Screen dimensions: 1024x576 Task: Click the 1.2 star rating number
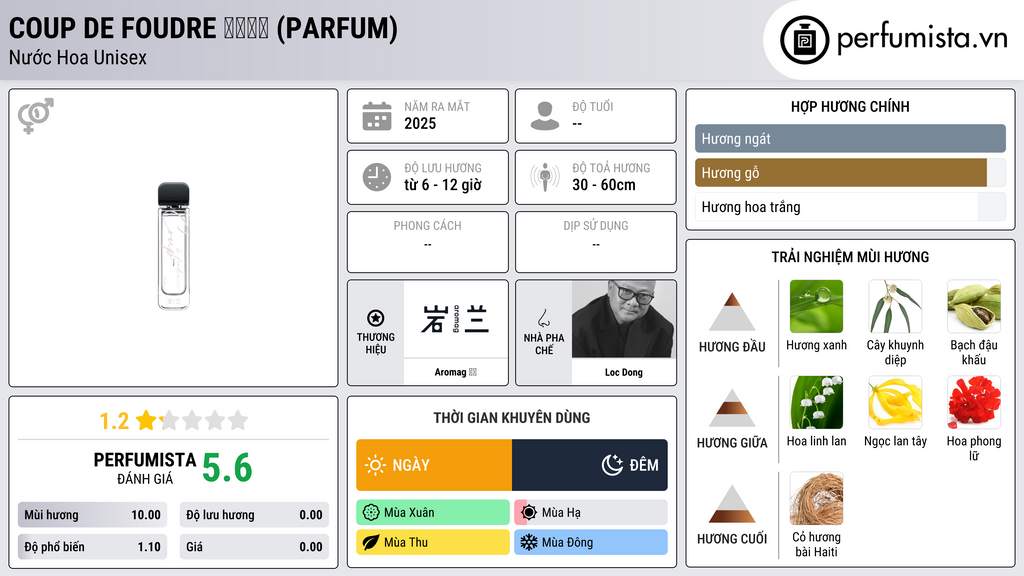tap(114, 421)
